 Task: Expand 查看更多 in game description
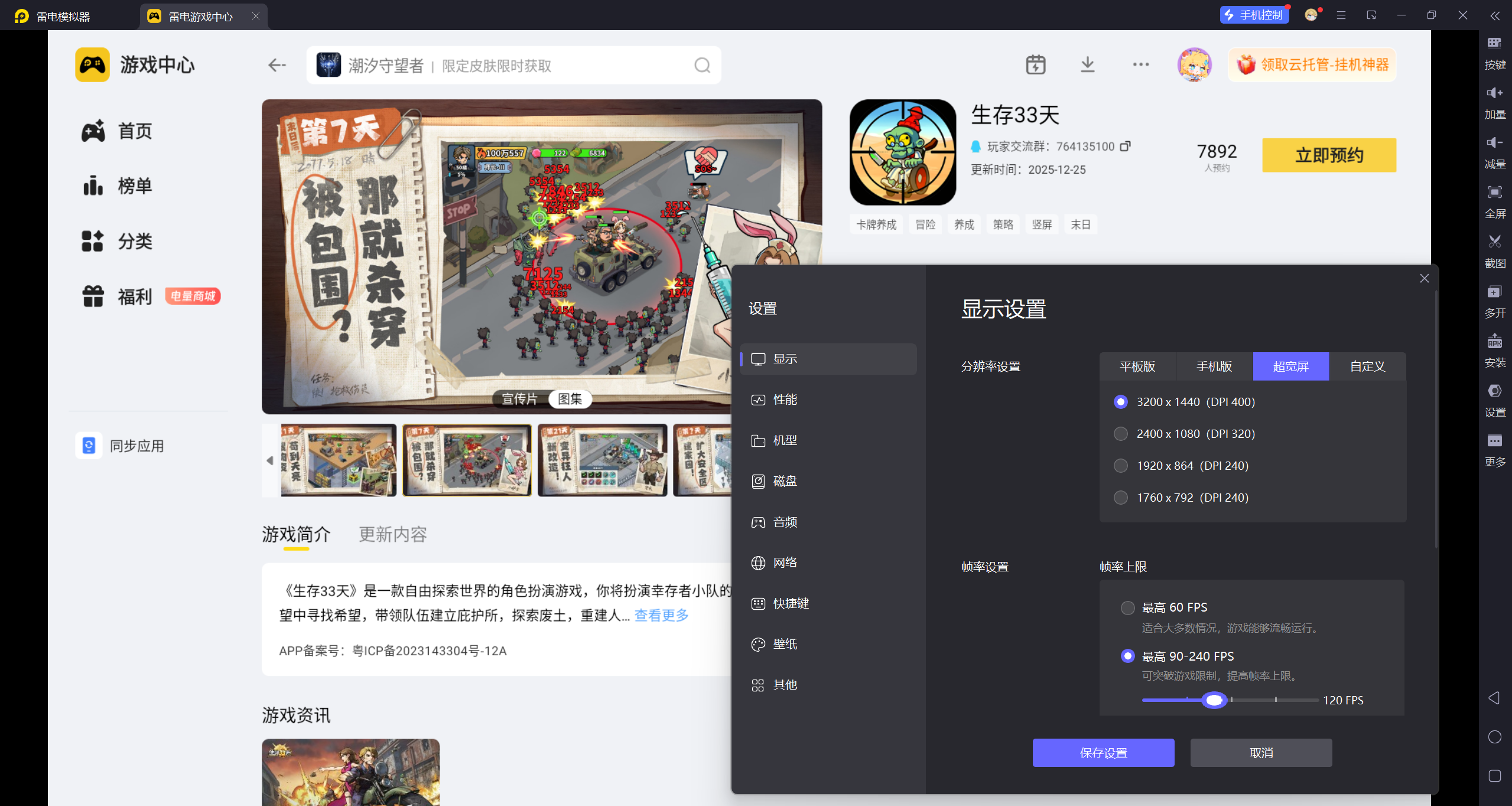click(x=661, y=615)
